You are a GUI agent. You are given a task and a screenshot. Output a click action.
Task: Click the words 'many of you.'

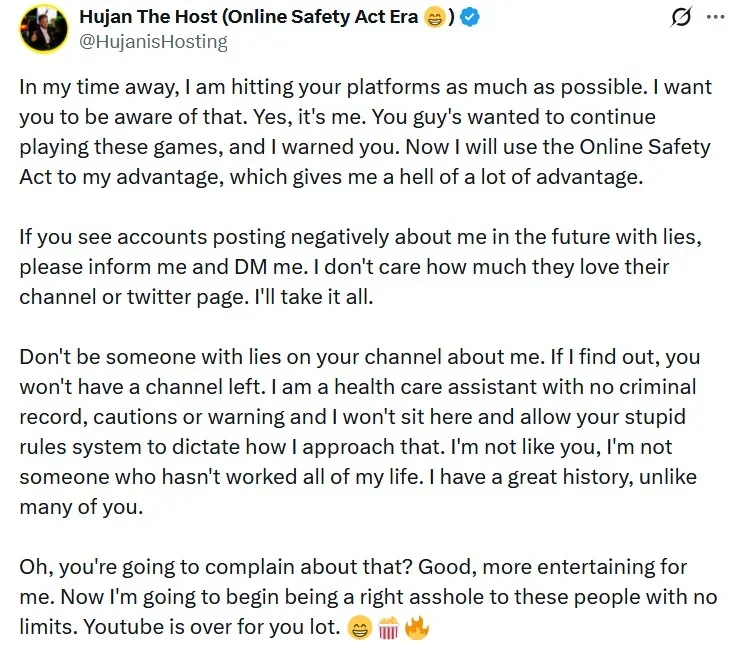click(81, 507)
